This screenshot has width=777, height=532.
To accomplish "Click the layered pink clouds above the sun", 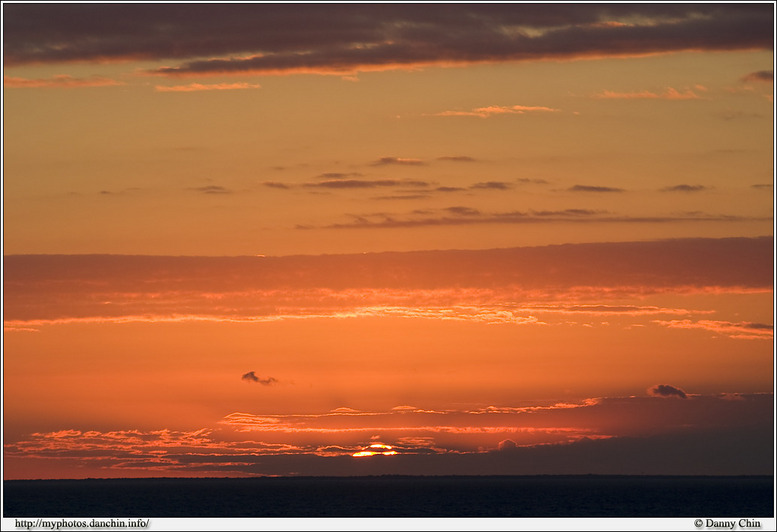I will click(x=400, y=420).
